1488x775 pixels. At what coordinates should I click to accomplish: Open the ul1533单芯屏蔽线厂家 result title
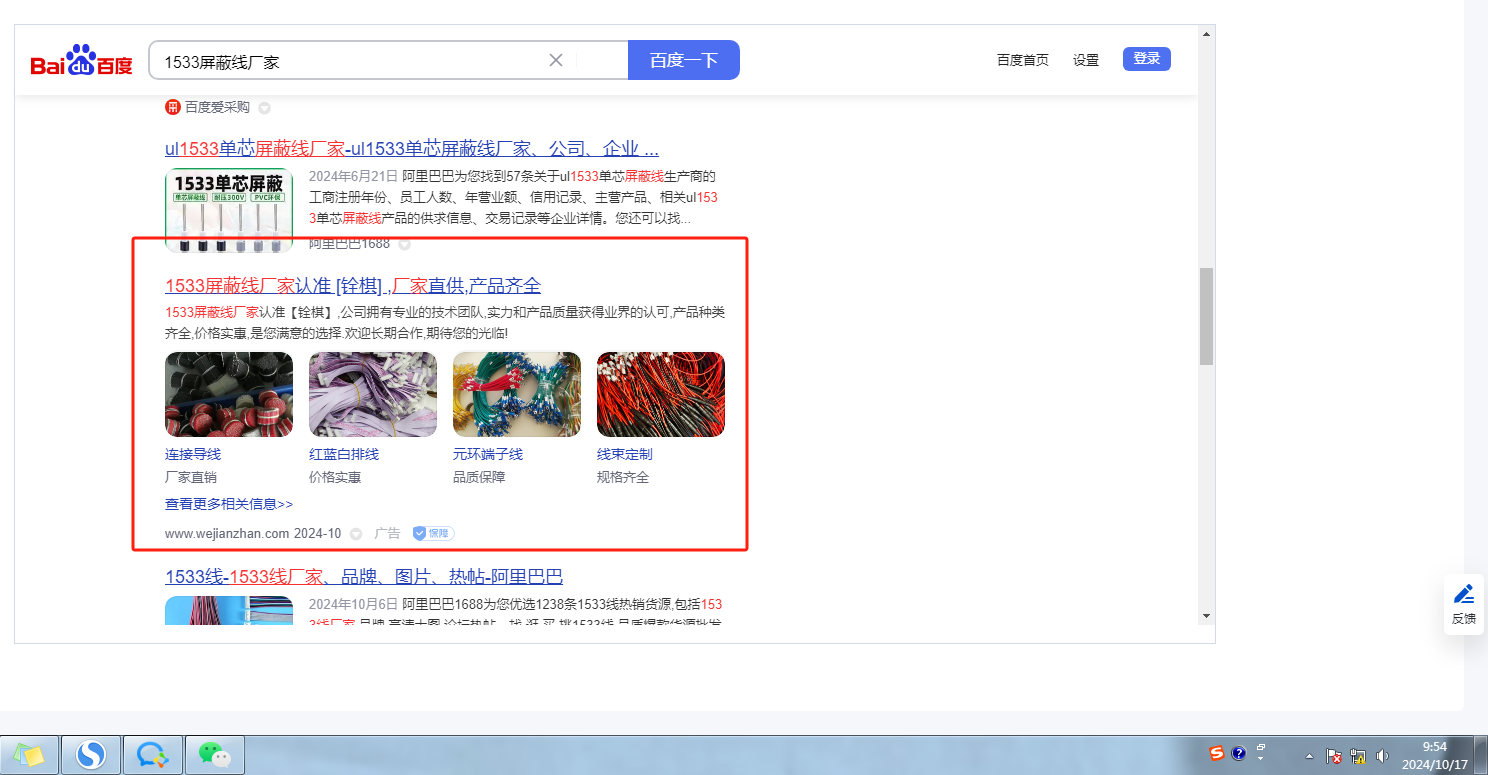[x=412, y=149]
